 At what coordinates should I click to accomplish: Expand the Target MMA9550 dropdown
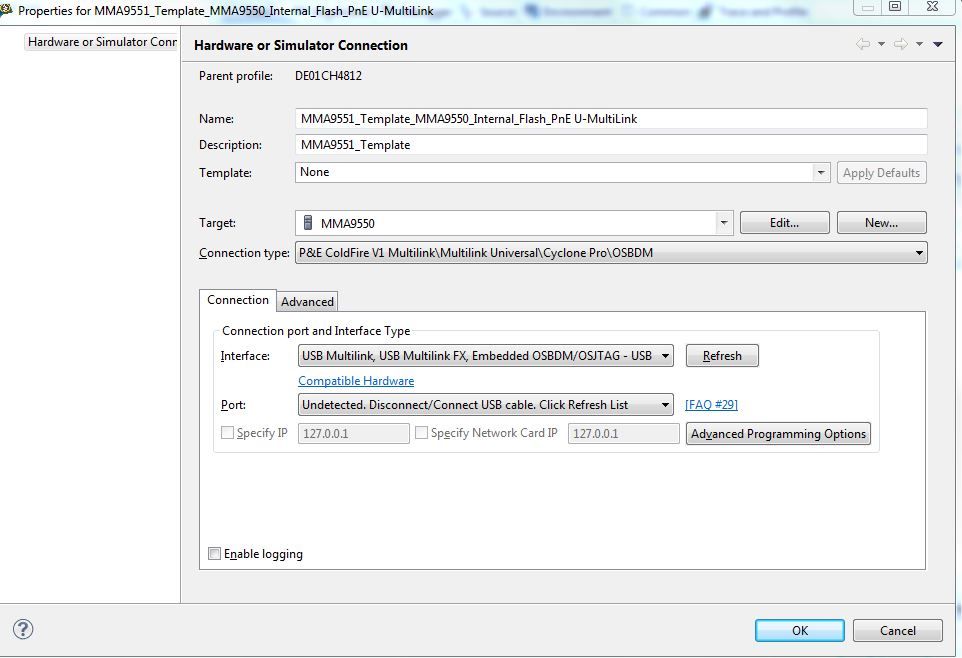tap(724, 223)
